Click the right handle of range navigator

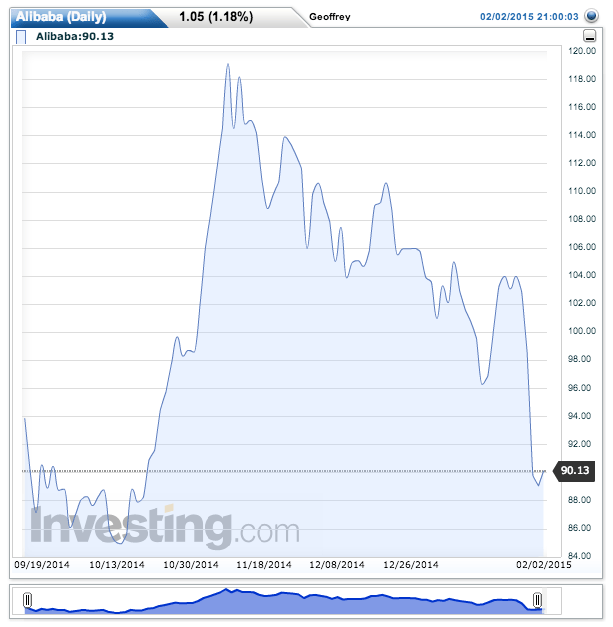pos(538,600)
